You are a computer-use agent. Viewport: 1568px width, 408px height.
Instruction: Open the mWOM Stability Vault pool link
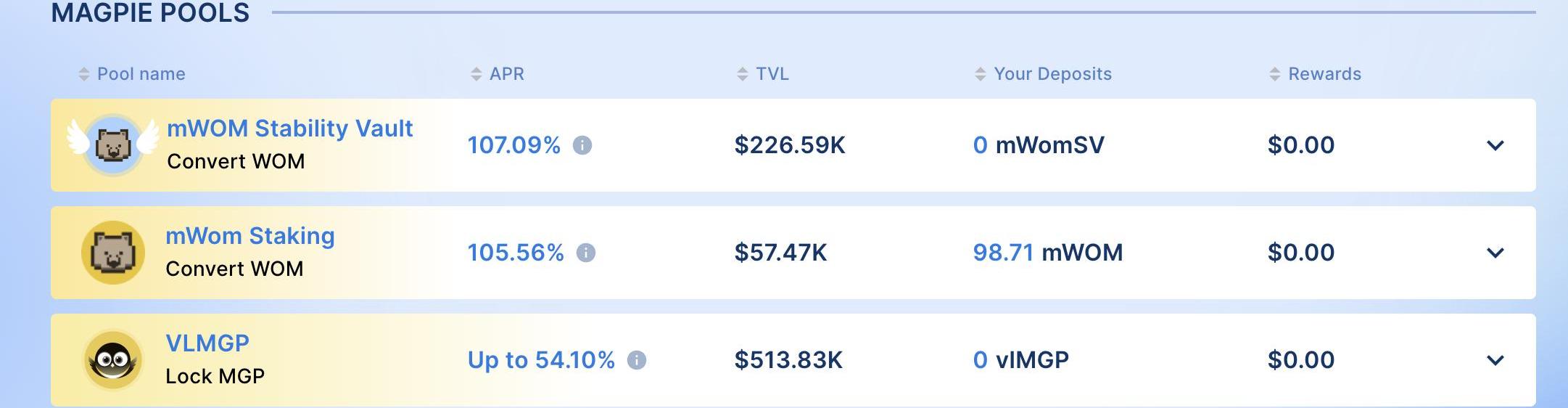click(289, 128)
